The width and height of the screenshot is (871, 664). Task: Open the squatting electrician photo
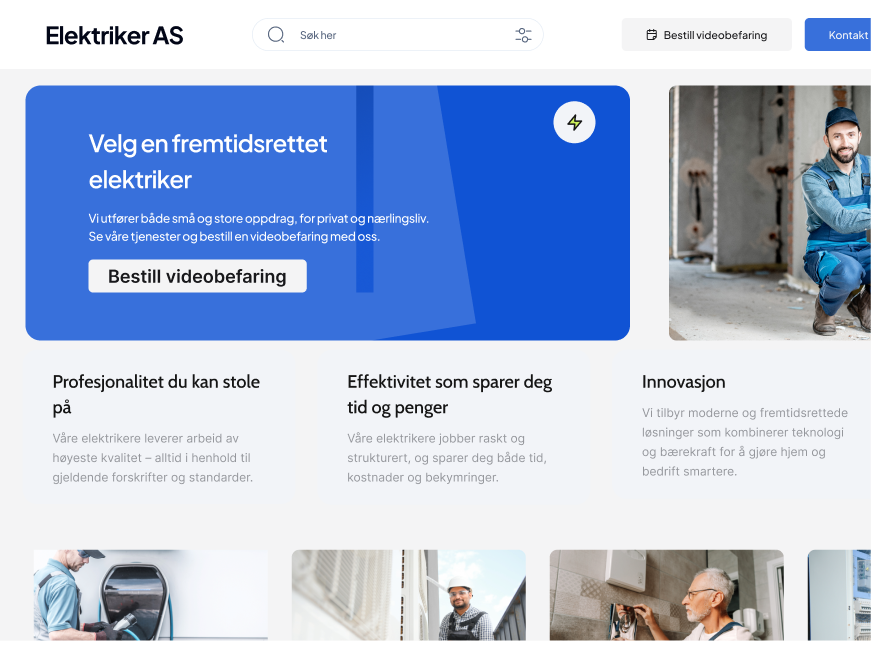tap(770, 213)
